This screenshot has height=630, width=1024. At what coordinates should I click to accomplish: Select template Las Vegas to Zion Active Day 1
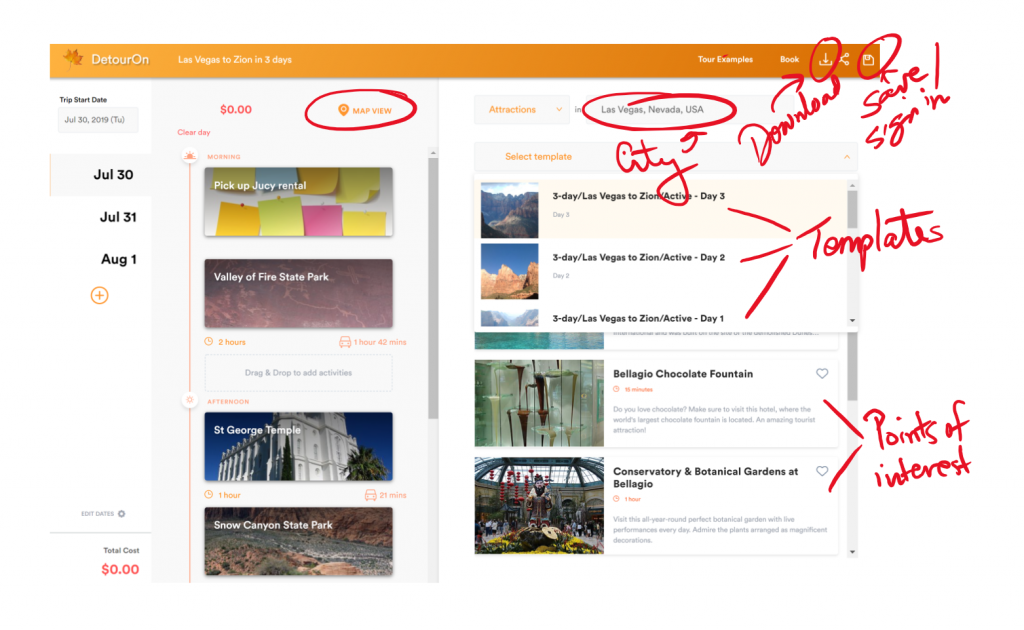click(x=661, y=318)
